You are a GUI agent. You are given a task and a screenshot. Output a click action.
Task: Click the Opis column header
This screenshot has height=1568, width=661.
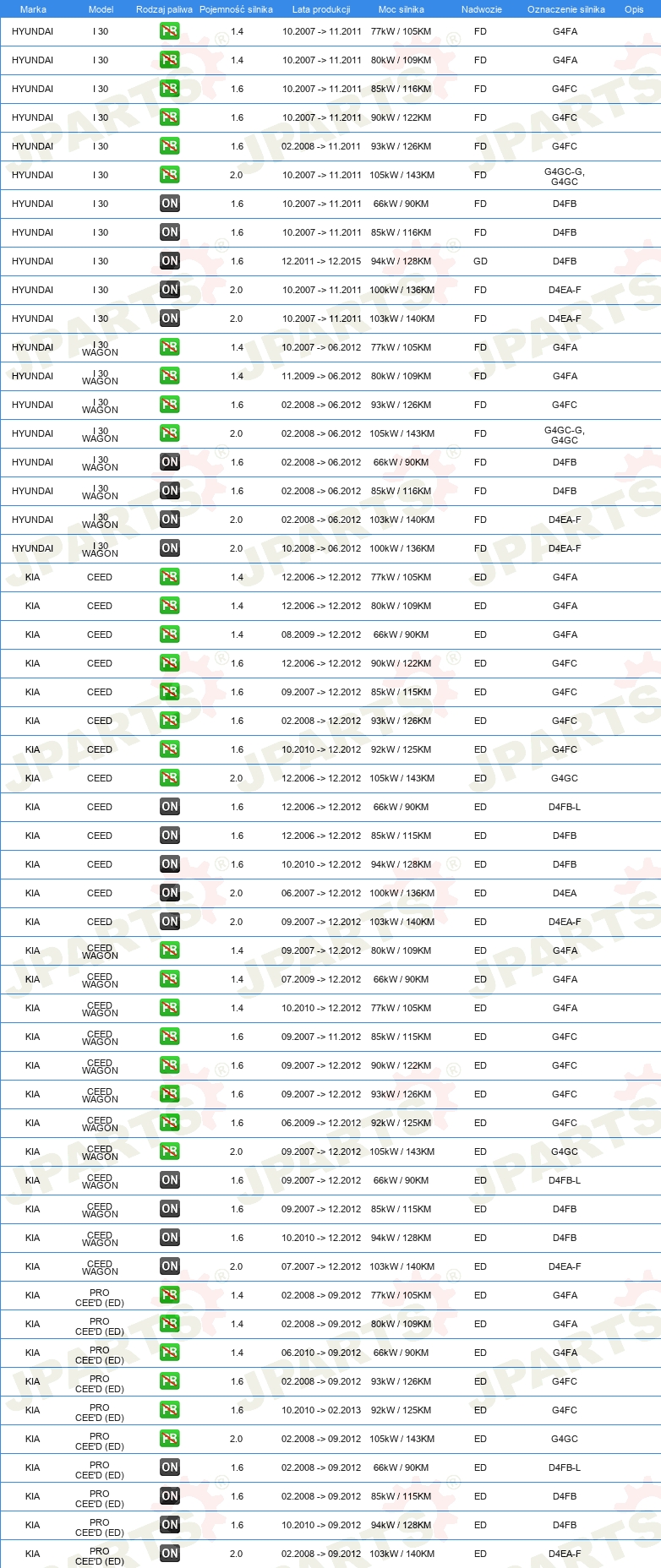634,9
